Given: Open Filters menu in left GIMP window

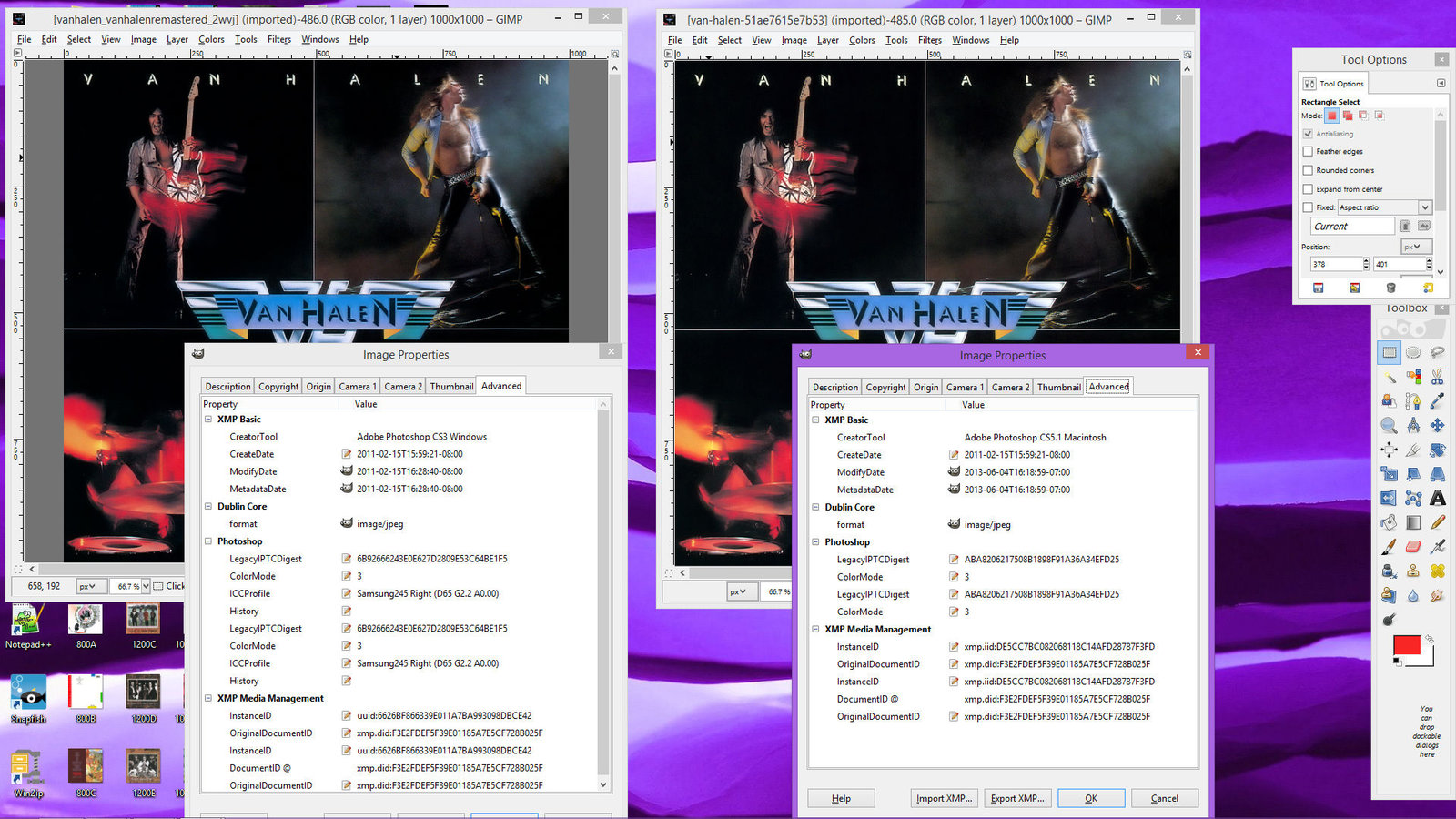Looking at the screenshot, I should click(x=279, y=39).
